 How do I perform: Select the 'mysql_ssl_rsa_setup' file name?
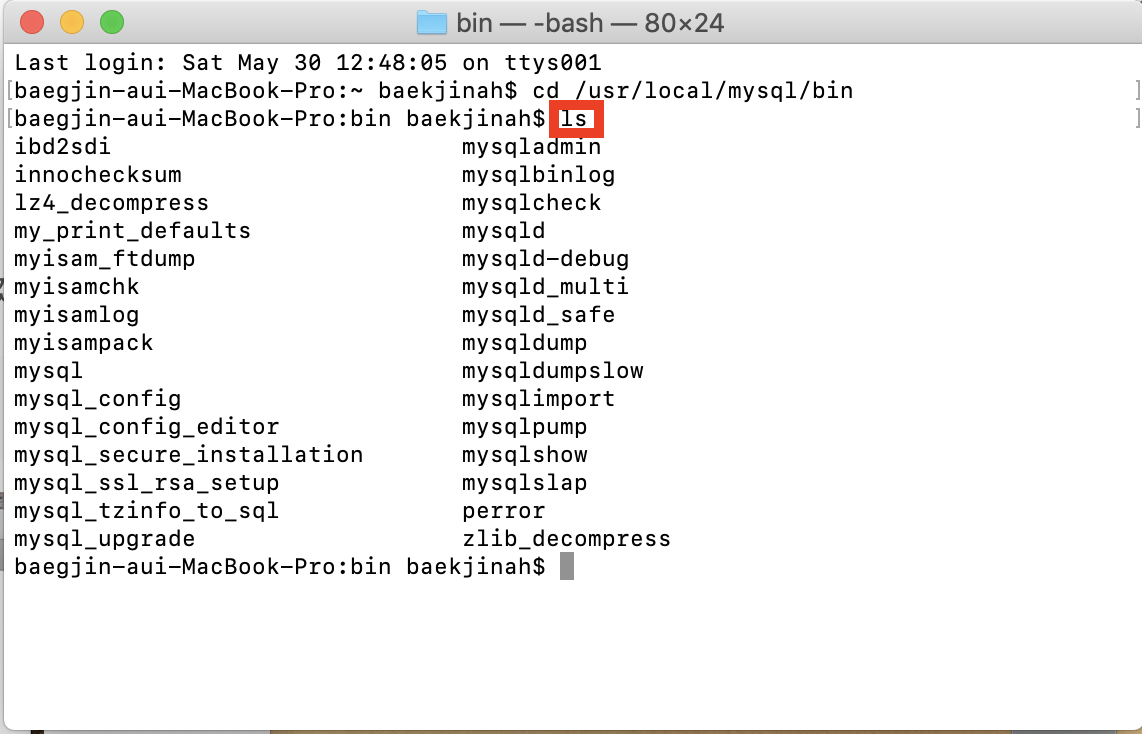[146, 483]
